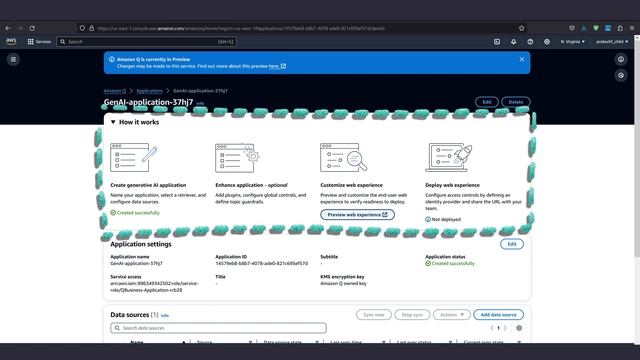Open the Services grid menu
This screenshot has width=640, height=360.
click(x=39, y=42)
